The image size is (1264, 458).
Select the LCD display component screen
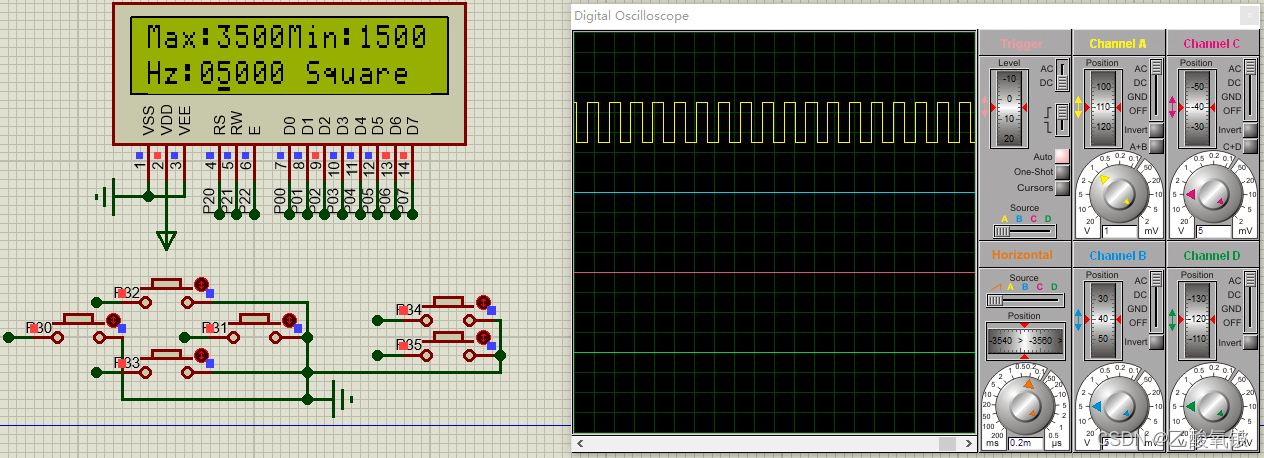pyautogui.click(x=288, y=56)
